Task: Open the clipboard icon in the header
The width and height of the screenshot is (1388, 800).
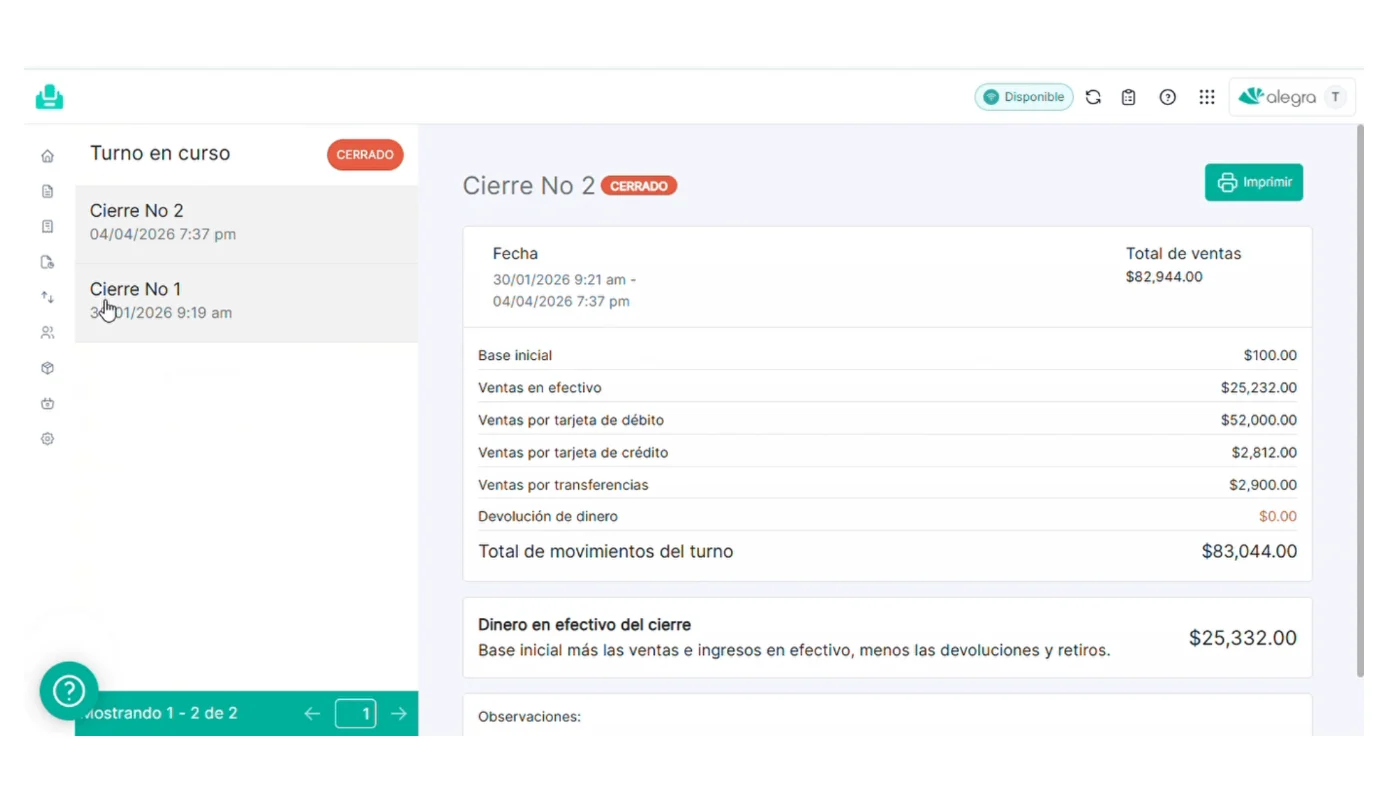Action: 1129,97
